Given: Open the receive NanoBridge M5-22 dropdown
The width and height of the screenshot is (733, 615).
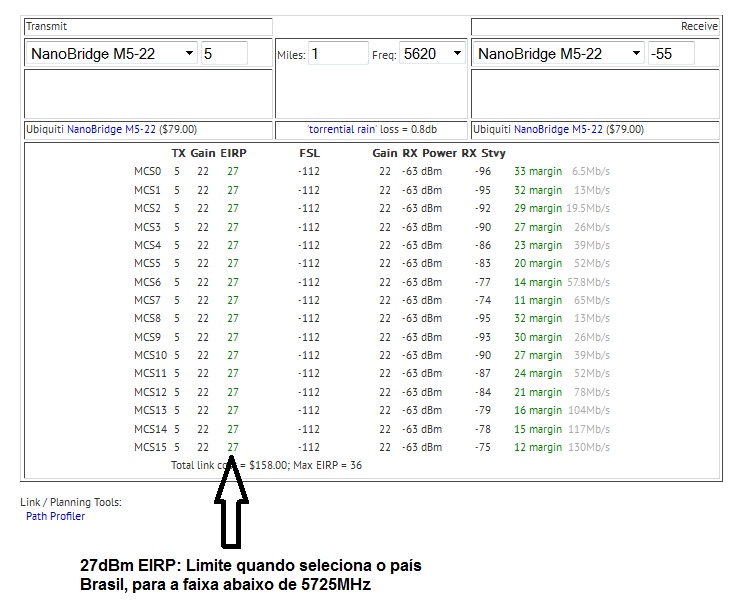Looking at the screenshot, I should click(x=559, y=53).
